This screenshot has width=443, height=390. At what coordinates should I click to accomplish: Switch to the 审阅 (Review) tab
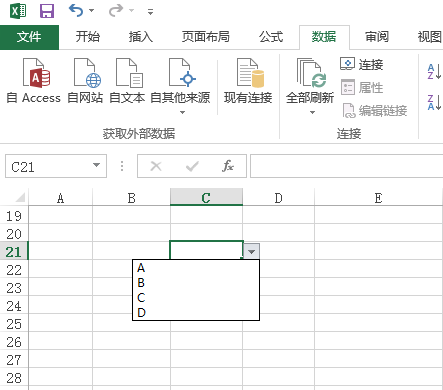tap(377, 37)
